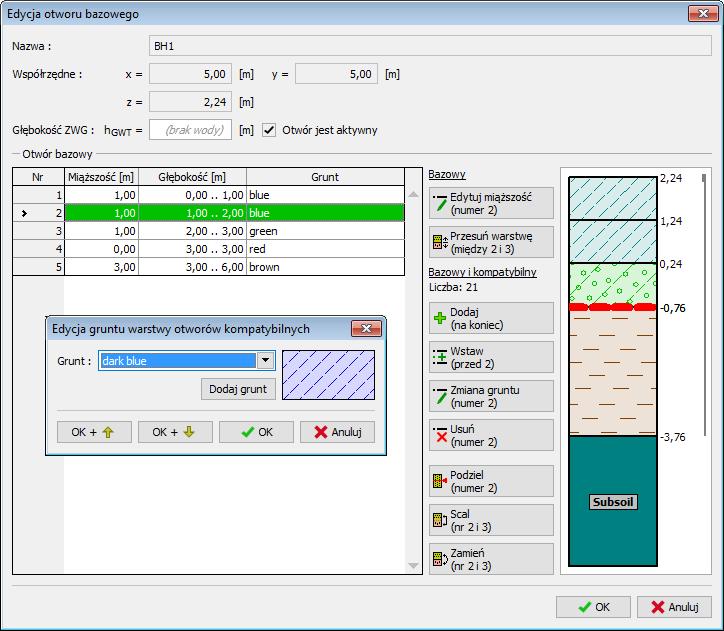Click the Nazwa input field BH1
This screenshot has height=631, width=724.
(430, 46)
